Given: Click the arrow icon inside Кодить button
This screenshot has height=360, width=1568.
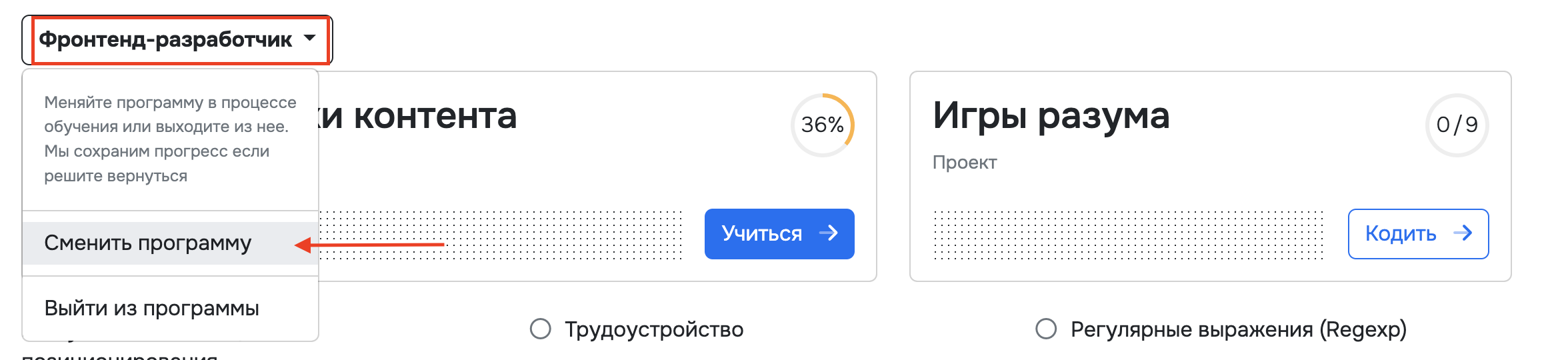Looking at the screenshot, I should pos(1463,233).
